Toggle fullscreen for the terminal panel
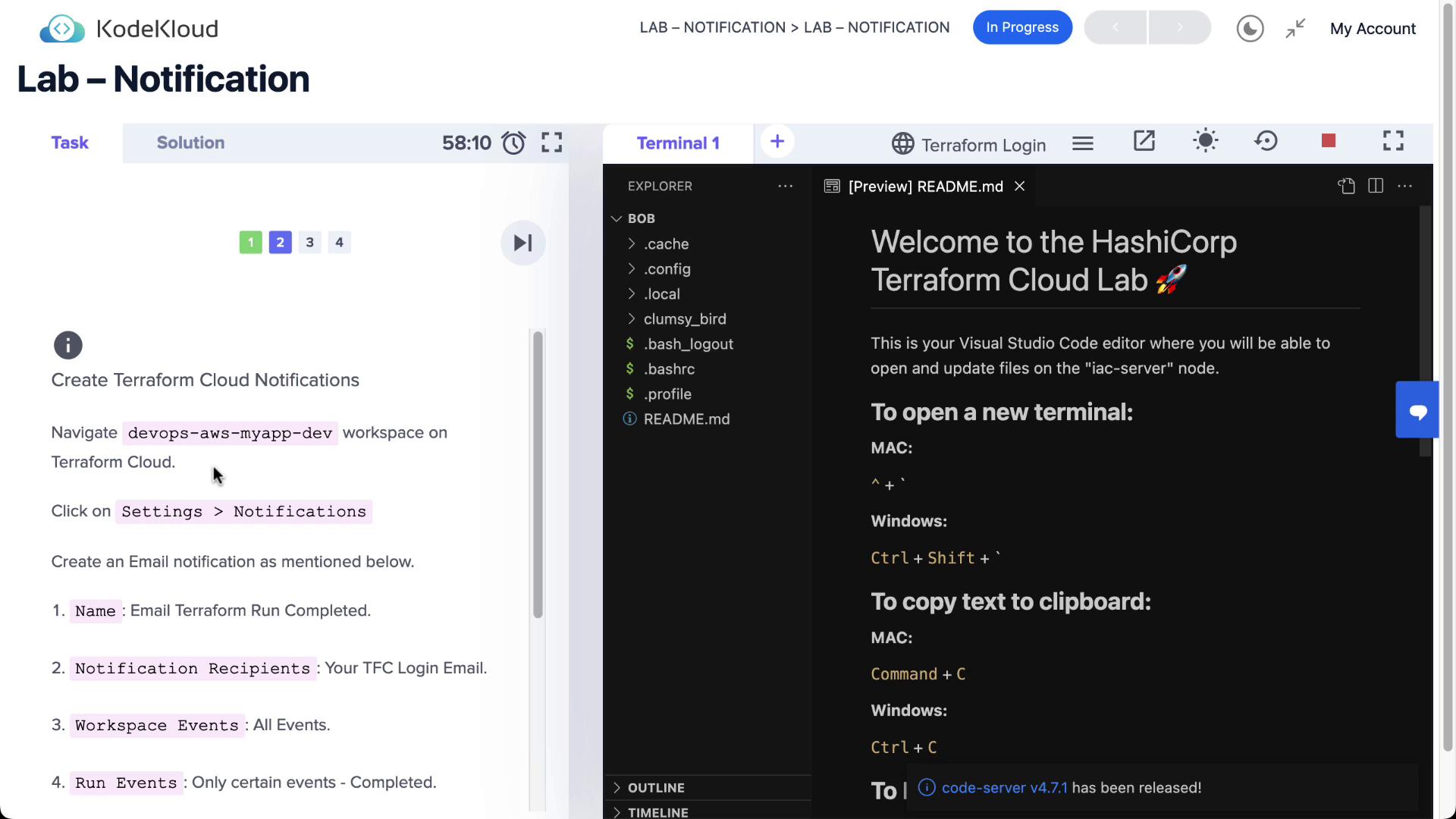Screen dimensions: 1456x819 coord(1393,141)
